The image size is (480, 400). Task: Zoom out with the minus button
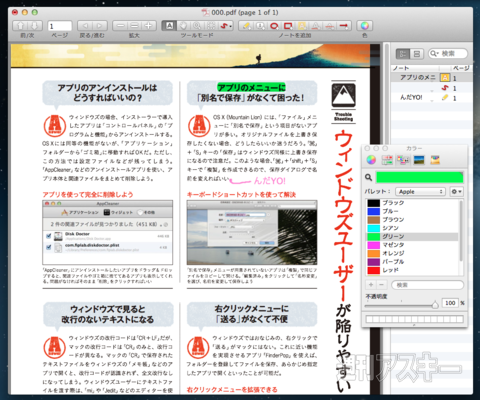click(120, 26)
